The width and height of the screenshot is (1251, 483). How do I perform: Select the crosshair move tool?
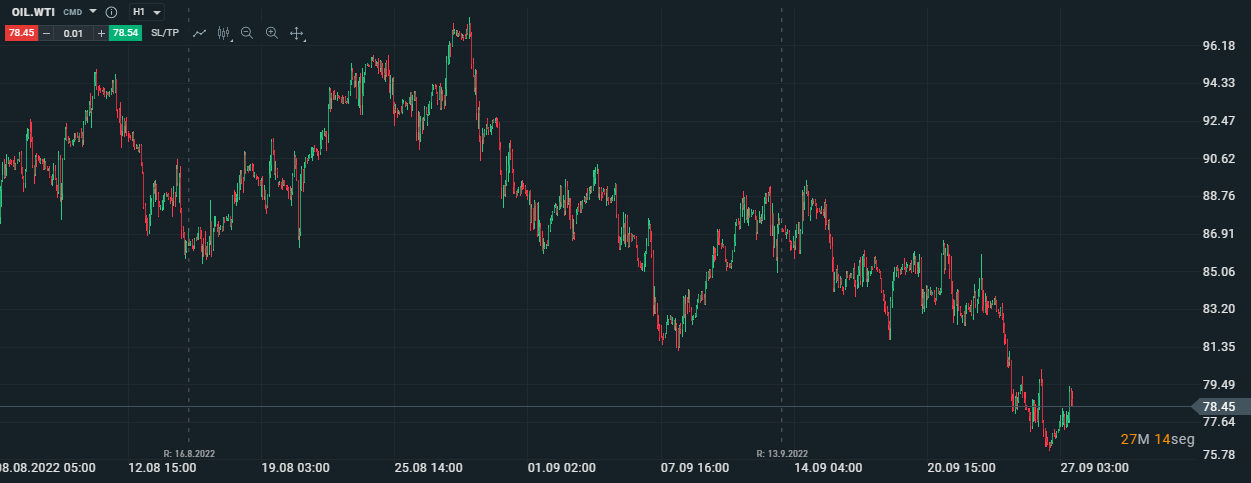[296, 33]
